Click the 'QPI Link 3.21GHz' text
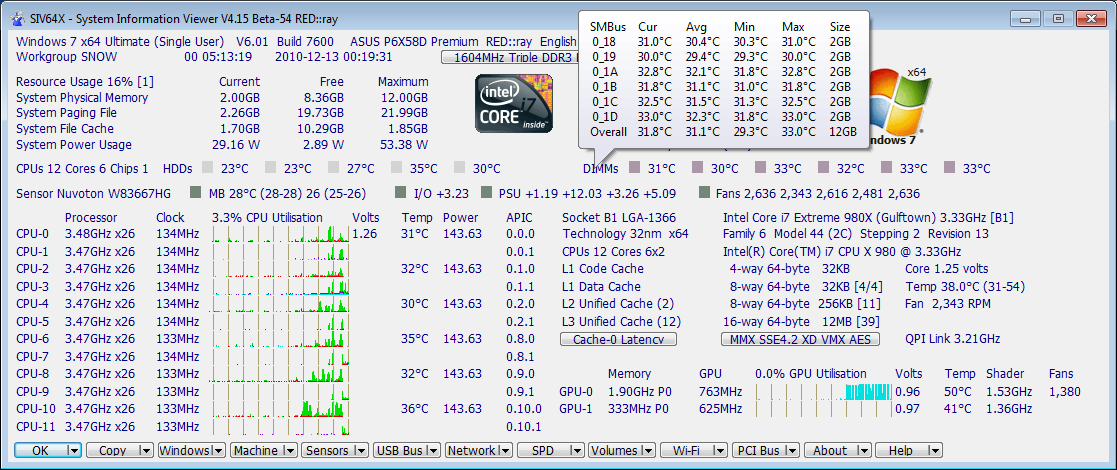This screenshot has width=1117, height=470. (x=952, y=339)
